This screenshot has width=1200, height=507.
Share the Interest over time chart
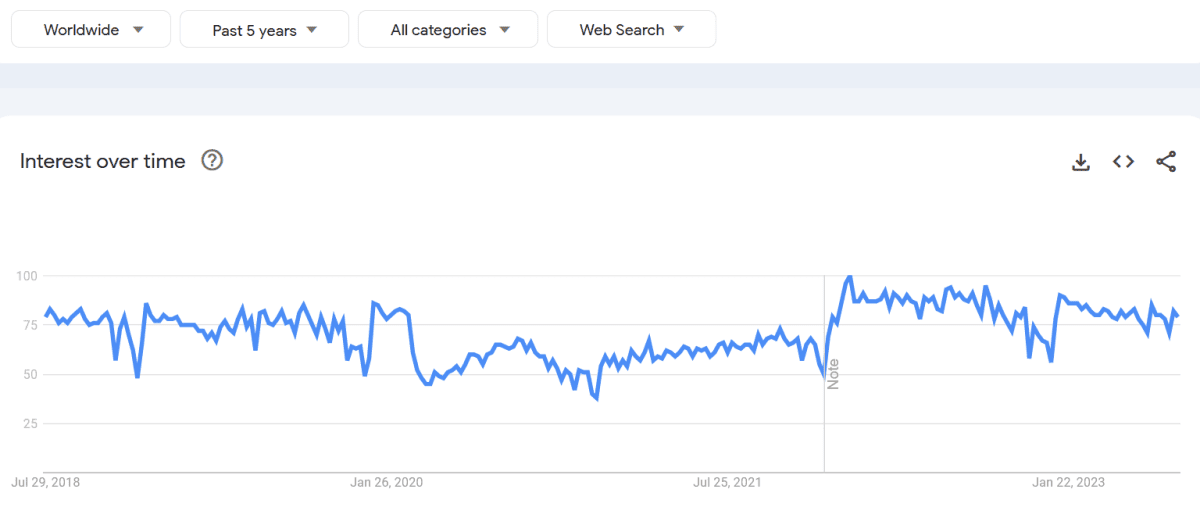pyautogui.click(x=1166, y=162)
